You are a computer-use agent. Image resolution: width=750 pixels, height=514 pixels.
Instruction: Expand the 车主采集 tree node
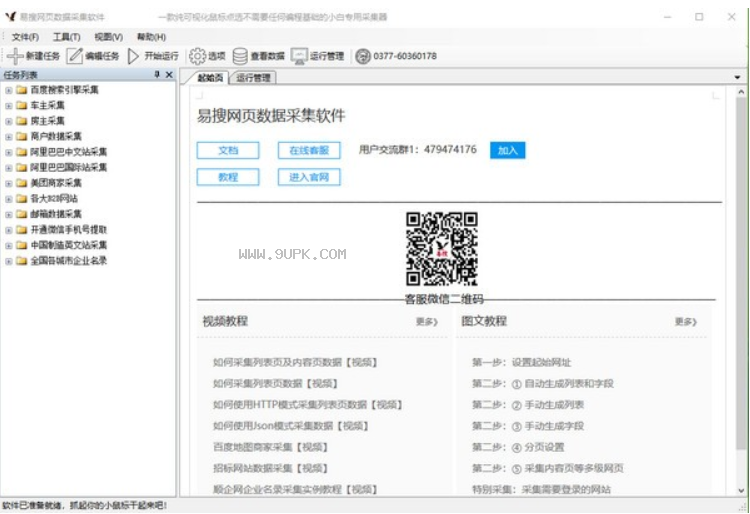(9, 106)
